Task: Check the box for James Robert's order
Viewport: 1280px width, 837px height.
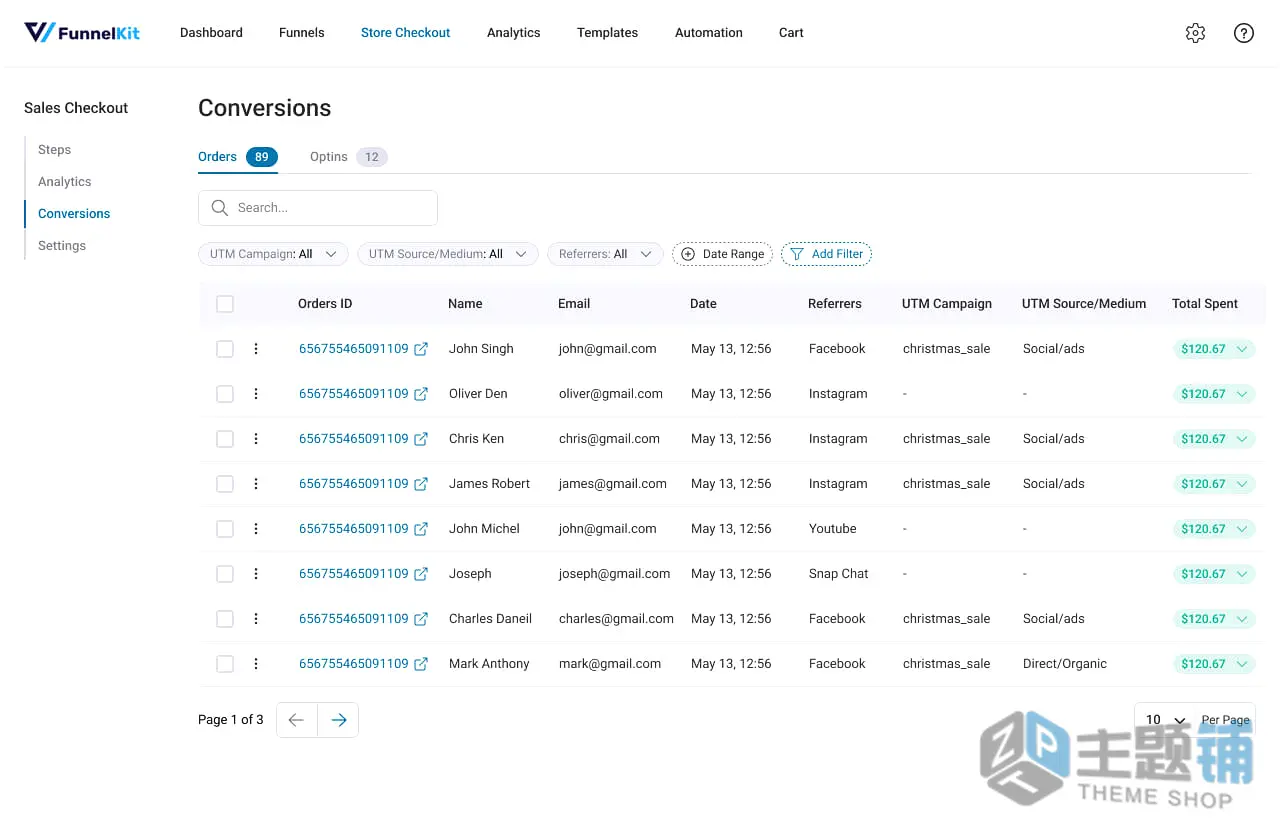Action: click(225, 484)
